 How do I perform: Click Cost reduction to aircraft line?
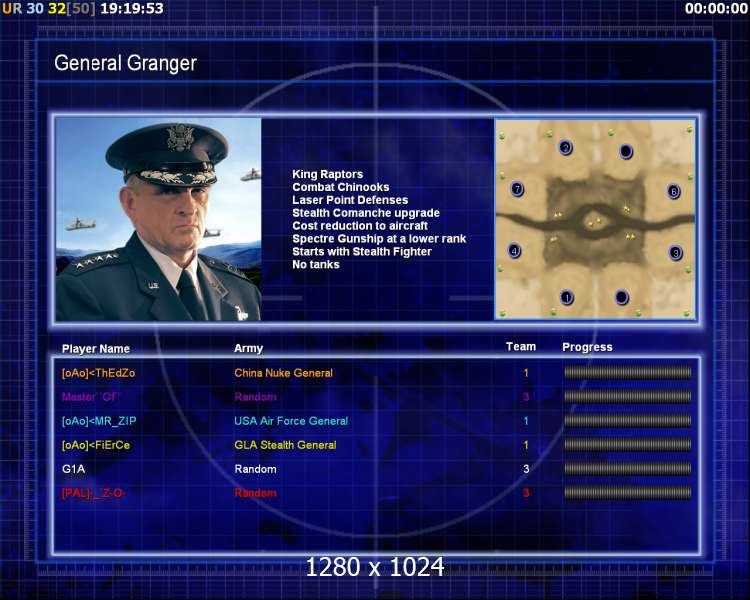coord(360,226)
